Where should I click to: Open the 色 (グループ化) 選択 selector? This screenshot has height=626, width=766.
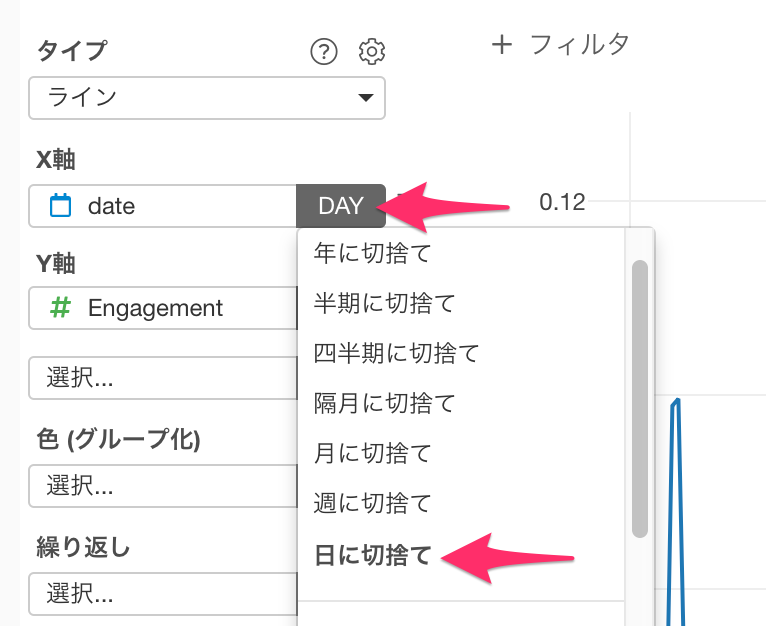click(x=163, y=486)
